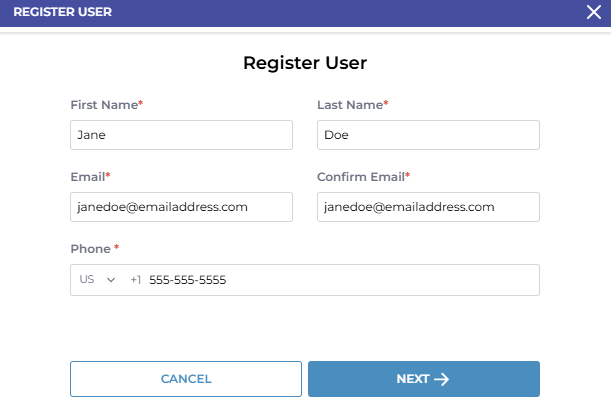Focus the Last Name field containing Doe
This screenshot has width=611, height=416.
(428, 135)
